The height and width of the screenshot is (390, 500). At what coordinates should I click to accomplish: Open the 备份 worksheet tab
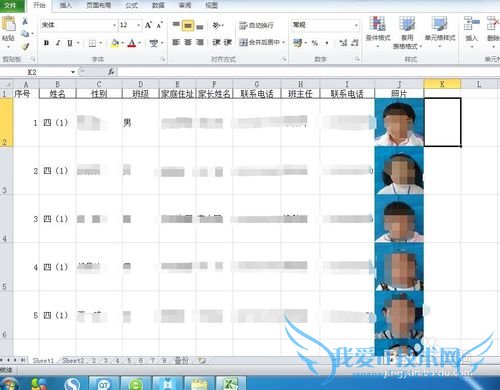[181, 360]
